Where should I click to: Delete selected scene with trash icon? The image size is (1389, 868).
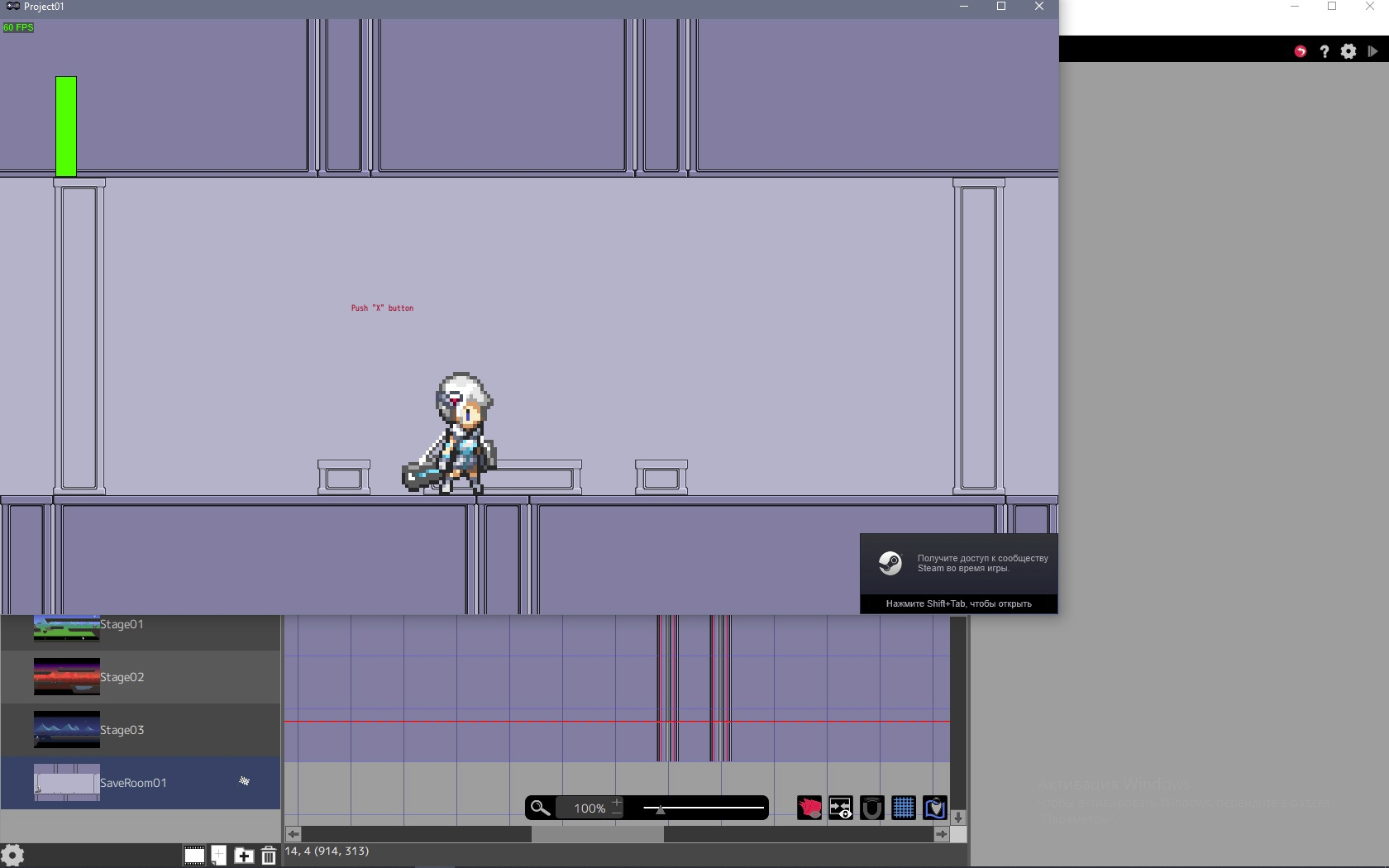tap(269, 856)
